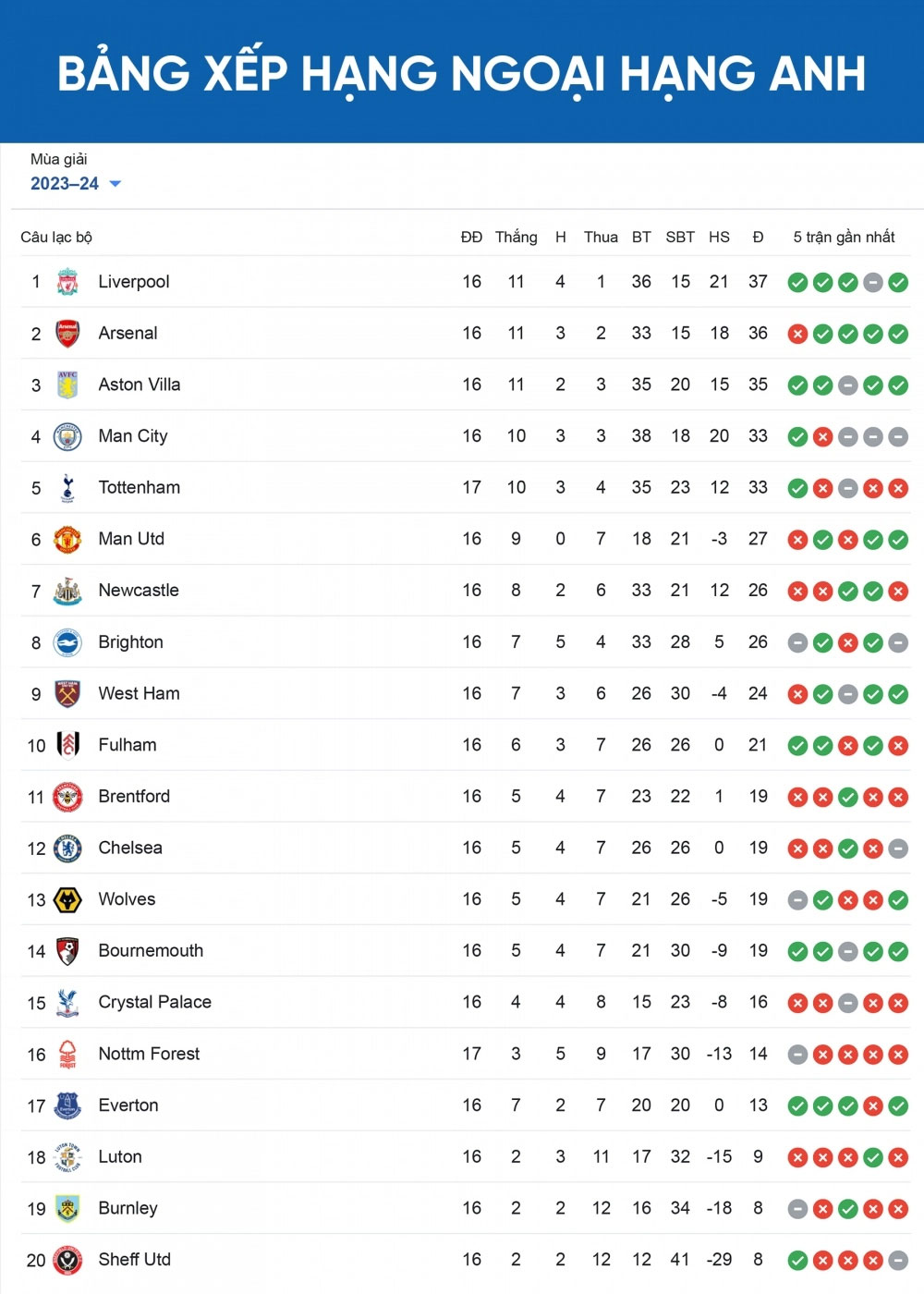The image size is (924, 1294).
Task: Open the 2023–24 season dropdown
Action: (x=65, y=184)
